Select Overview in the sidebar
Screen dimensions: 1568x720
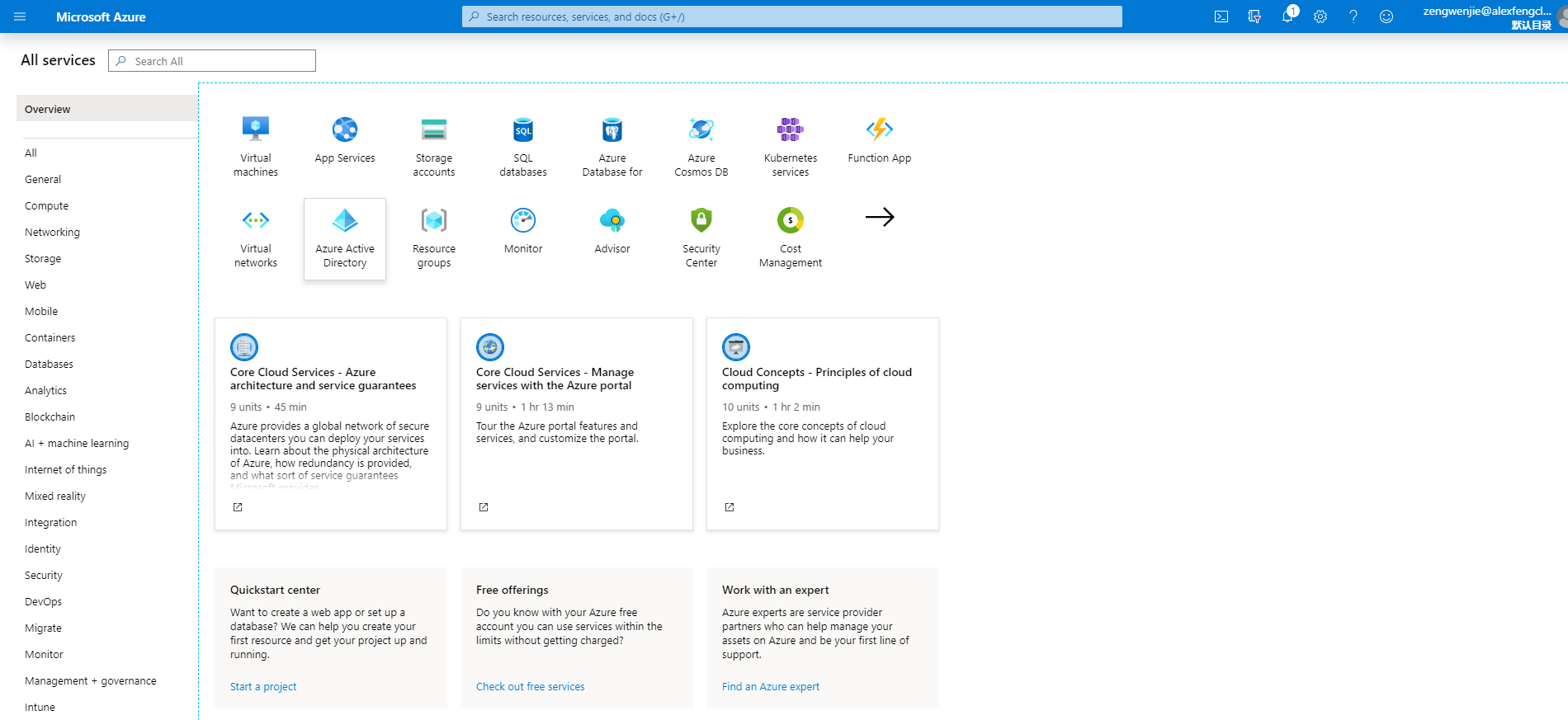point(107,109)
